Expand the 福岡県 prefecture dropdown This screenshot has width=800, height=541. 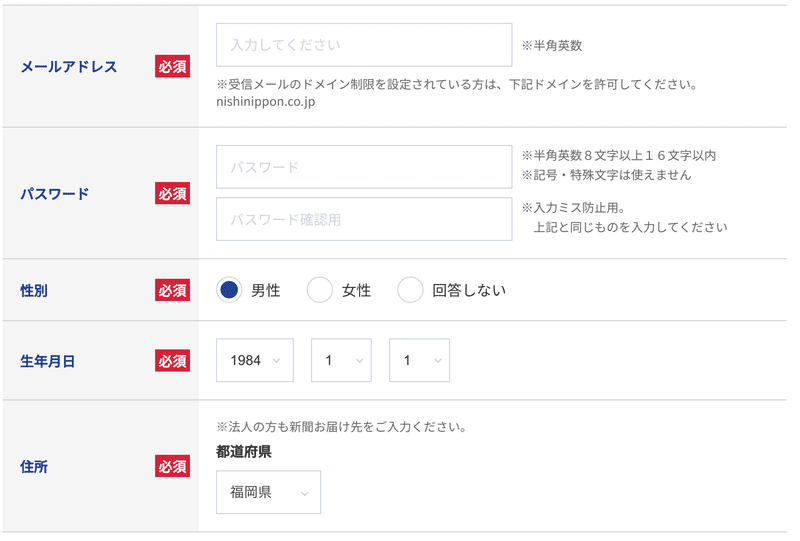point(268,492)
